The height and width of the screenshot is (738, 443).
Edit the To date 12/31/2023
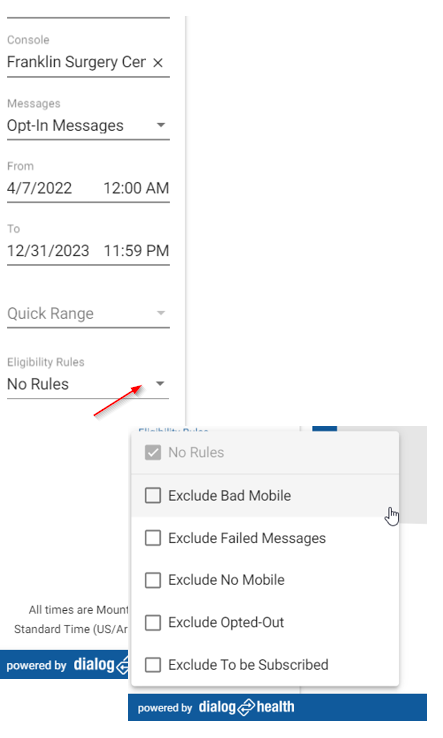pos(48,251)
